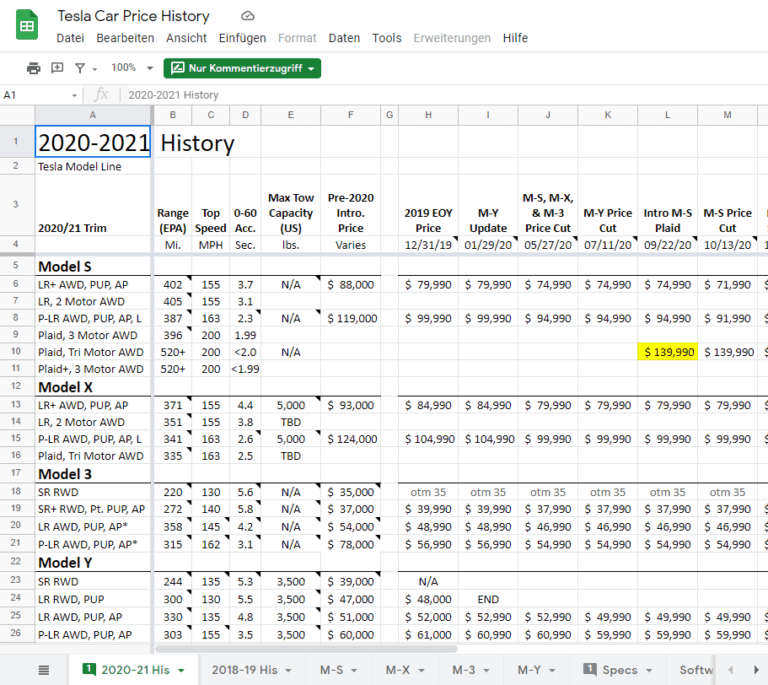Image resolution: width=768 pixels, height=685 pixels.
Task: Select column F header
Action: click(351, 115)
